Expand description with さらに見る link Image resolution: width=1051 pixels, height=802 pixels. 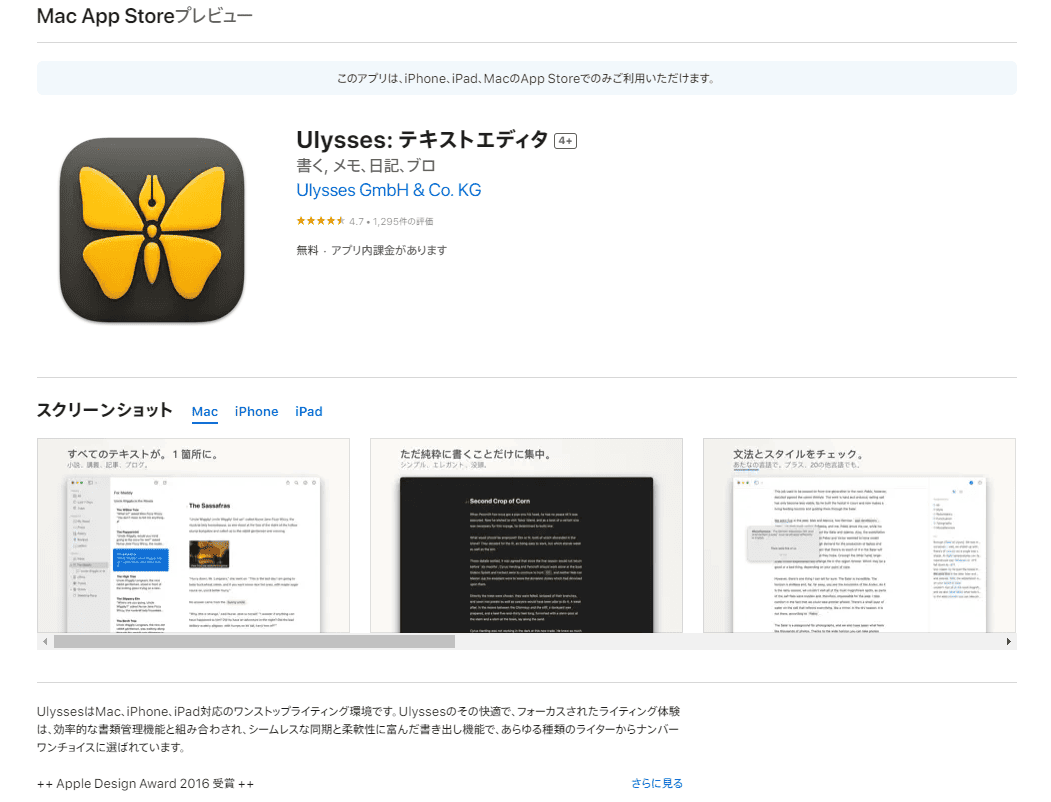pos(656,783)
